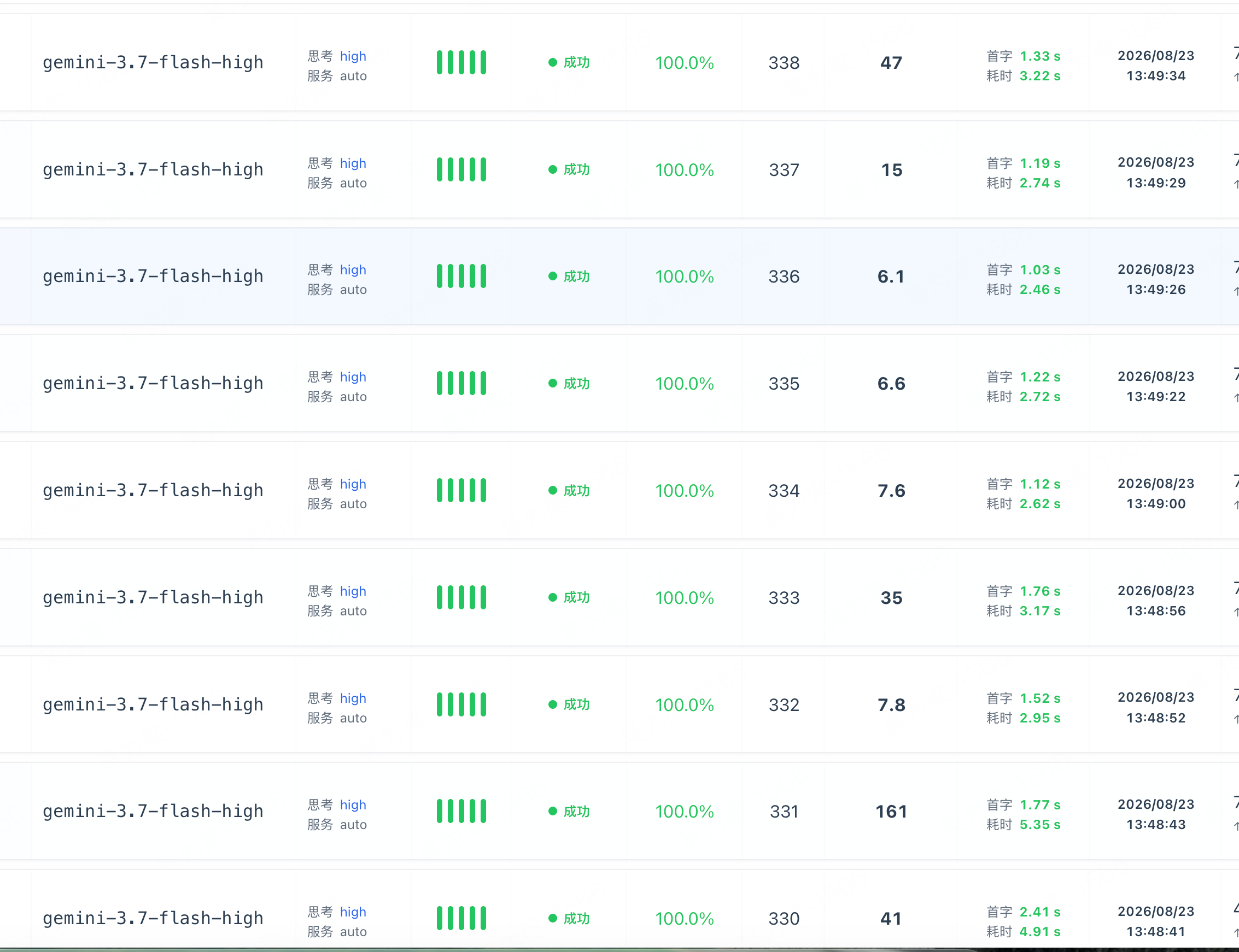Open model name in highlighted row 336
Image resolution: width=1239 pixels, height=952 pixels.
point(153,277)
